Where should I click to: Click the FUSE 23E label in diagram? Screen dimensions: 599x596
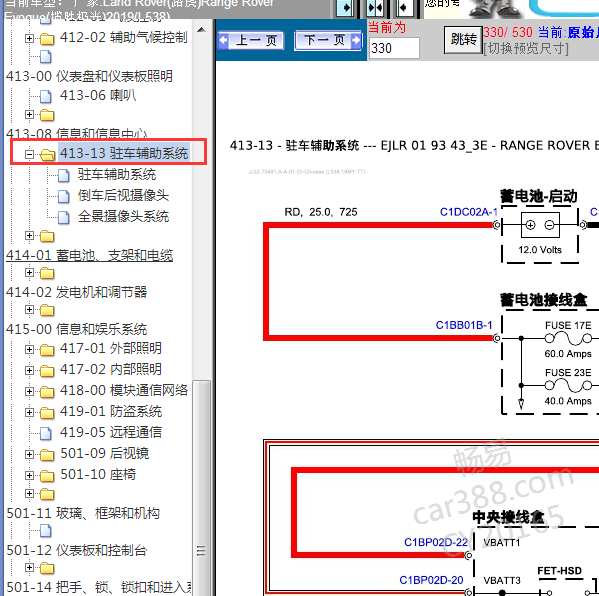pyautogui.click(x=568, y=372)
